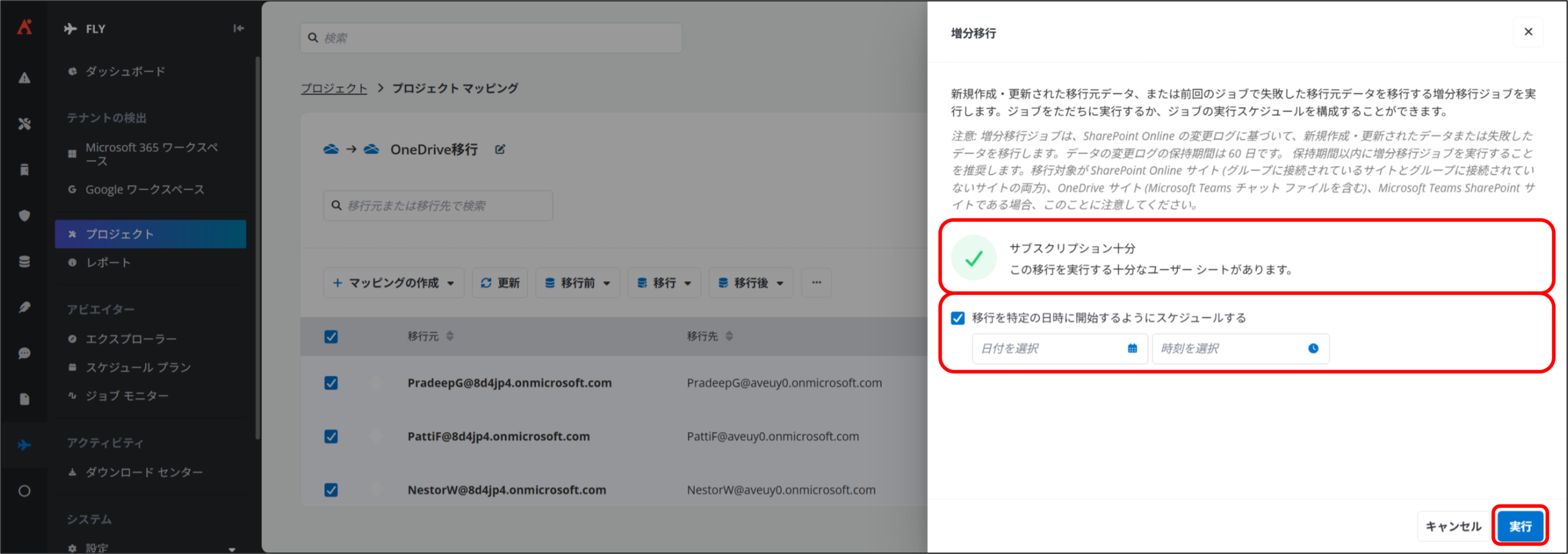Screen dimensions: 1568x554
Task: Close the 増分移行 panel with X
Action: (1528, 32)
